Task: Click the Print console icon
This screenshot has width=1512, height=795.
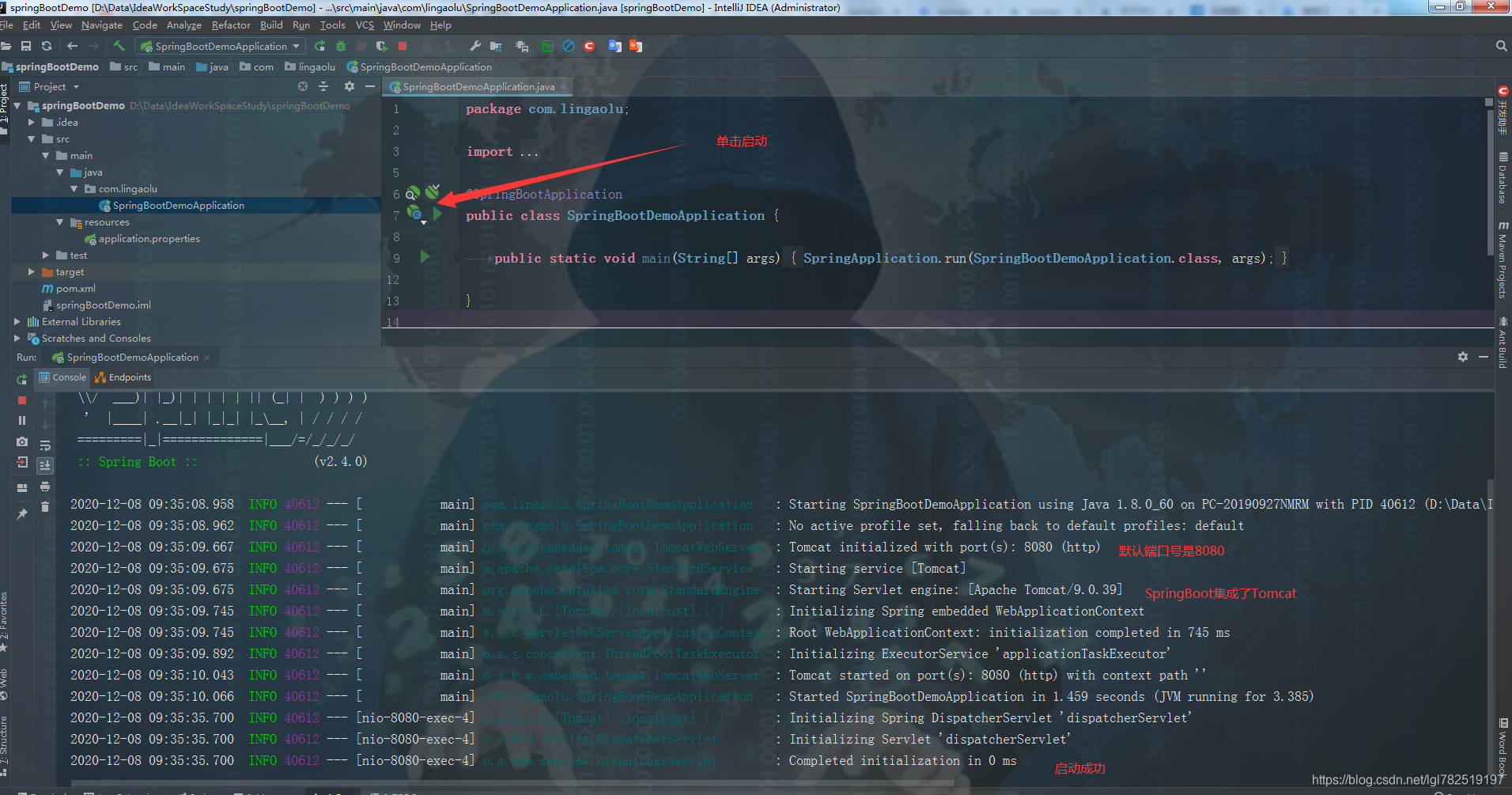Action: pyautogui.click(x=45, y=486)
